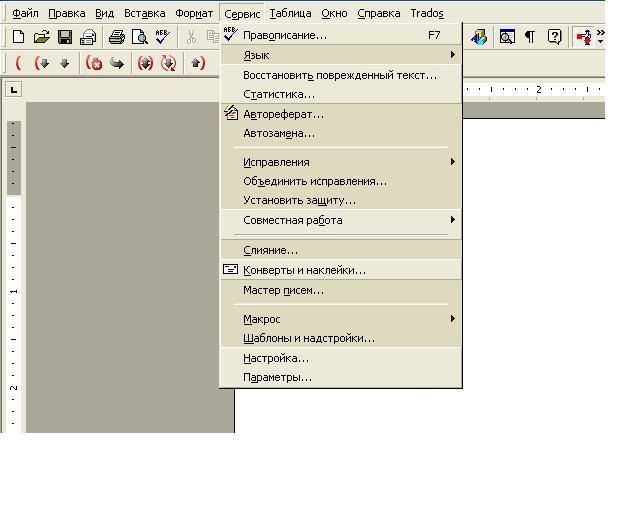Image resolution: width=640 pixels, height=512 pixels.
Task: Click the envelope mail recipient icon
Action: (x=88, y=38)
